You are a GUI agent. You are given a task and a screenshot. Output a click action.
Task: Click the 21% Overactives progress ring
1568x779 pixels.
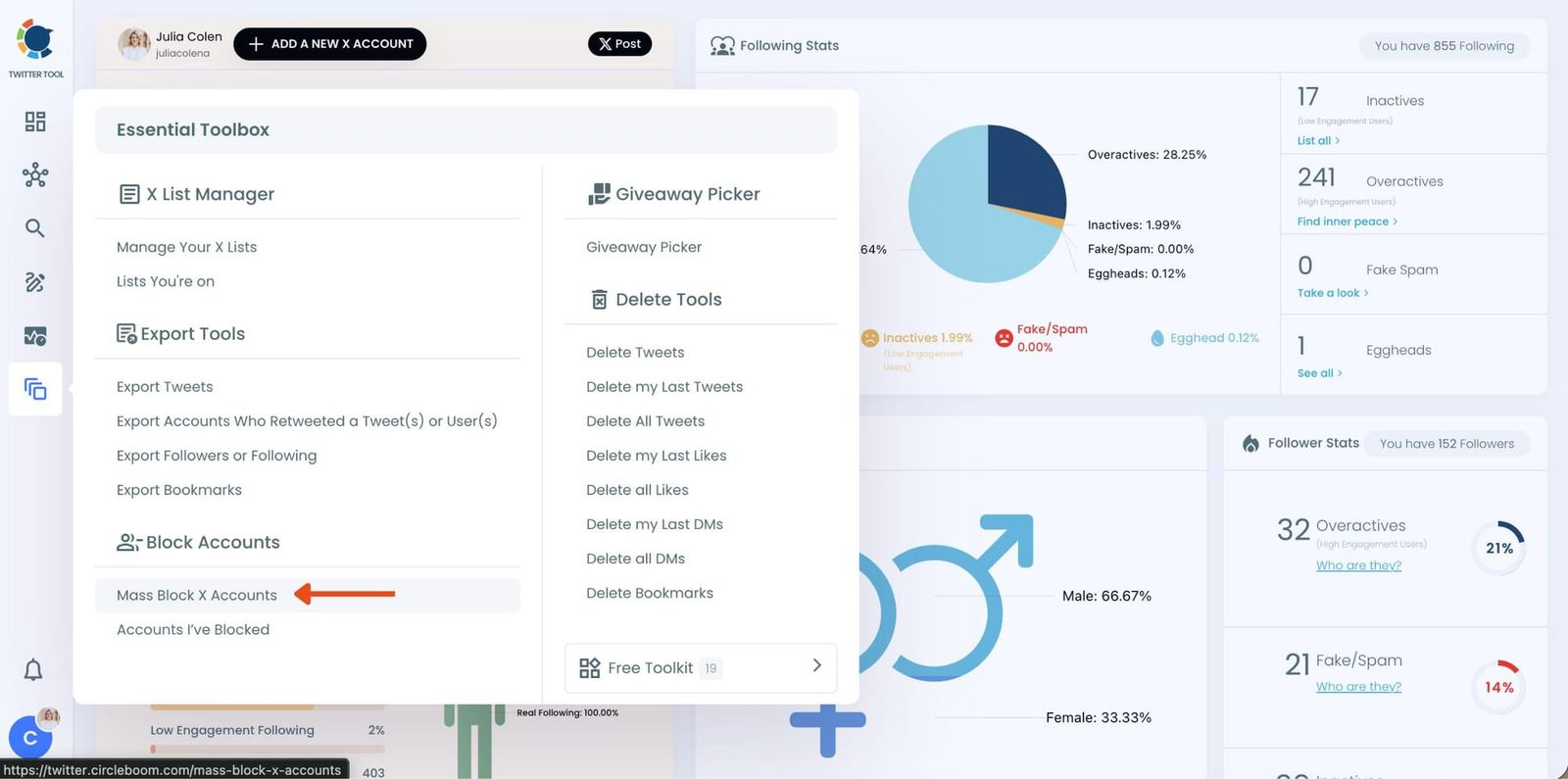click(x=1499, y=549)
